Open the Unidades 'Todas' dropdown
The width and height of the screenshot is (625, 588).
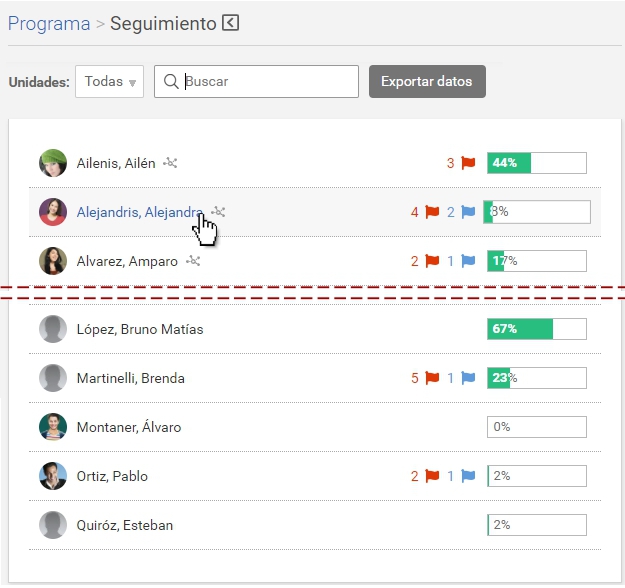[x=109, y=82]
